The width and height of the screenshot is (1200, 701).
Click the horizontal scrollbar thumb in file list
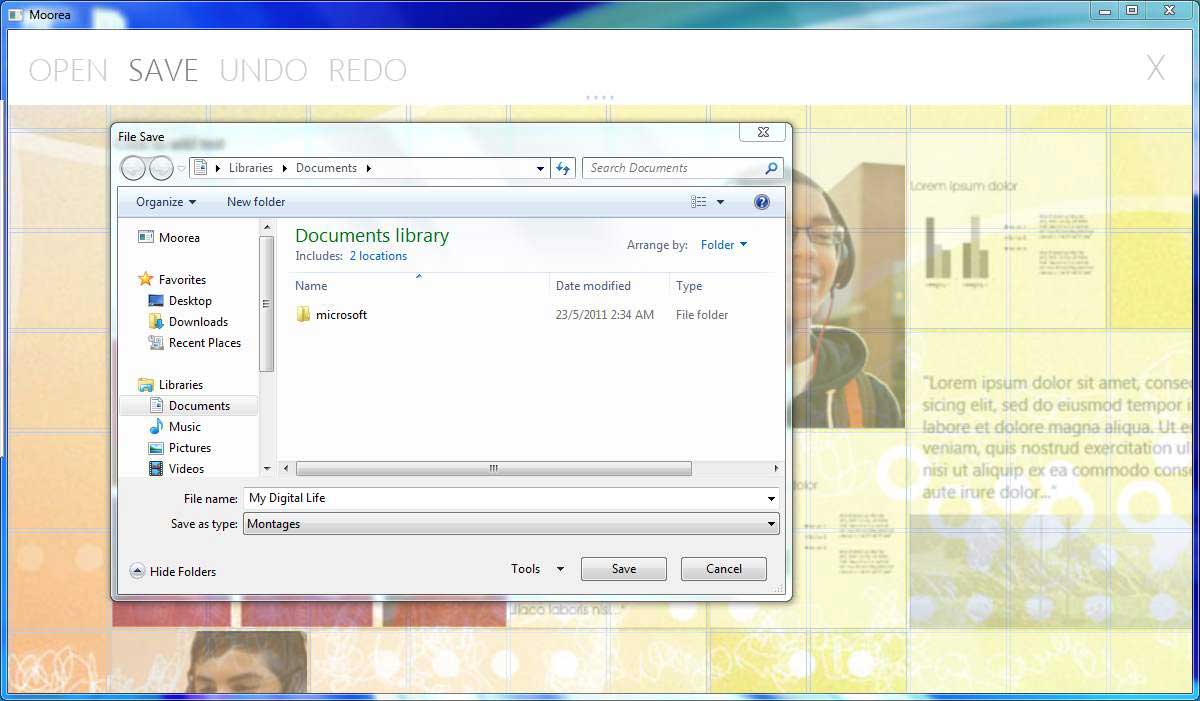[494, 468]
